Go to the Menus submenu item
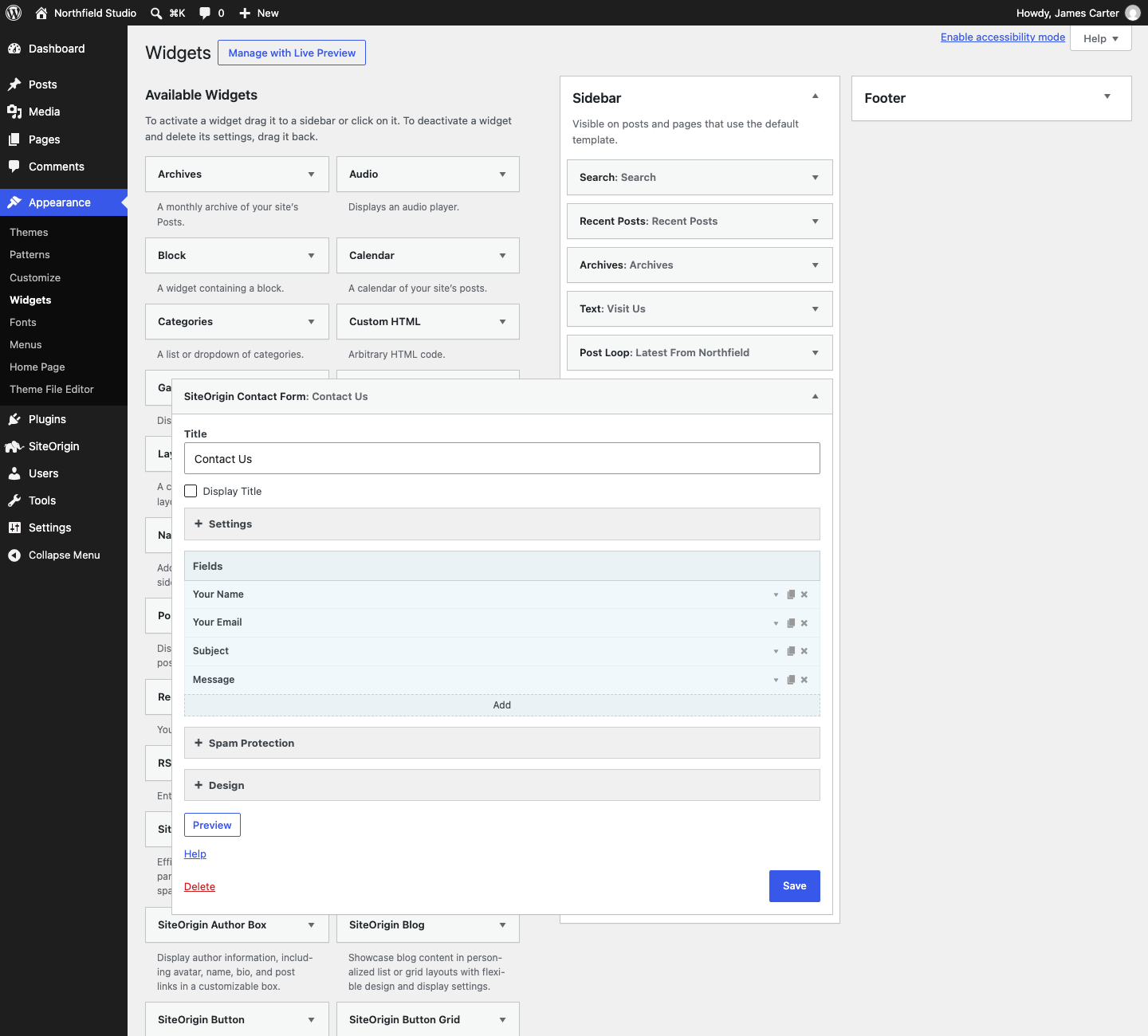 pyautogui.click(x=26, y=344)
